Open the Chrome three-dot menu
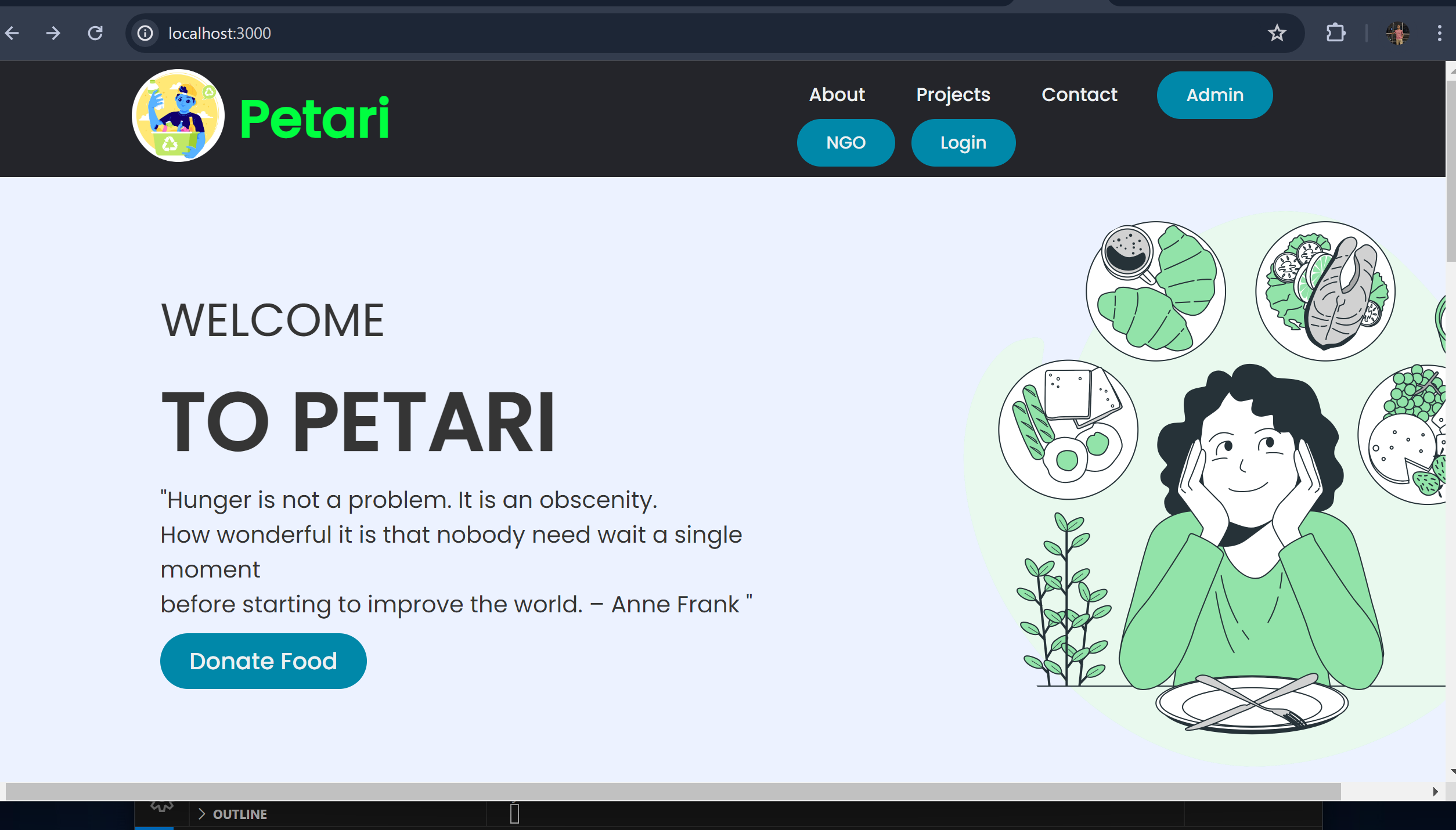Screen dimensions: 1456x830 coord(1439,33)
